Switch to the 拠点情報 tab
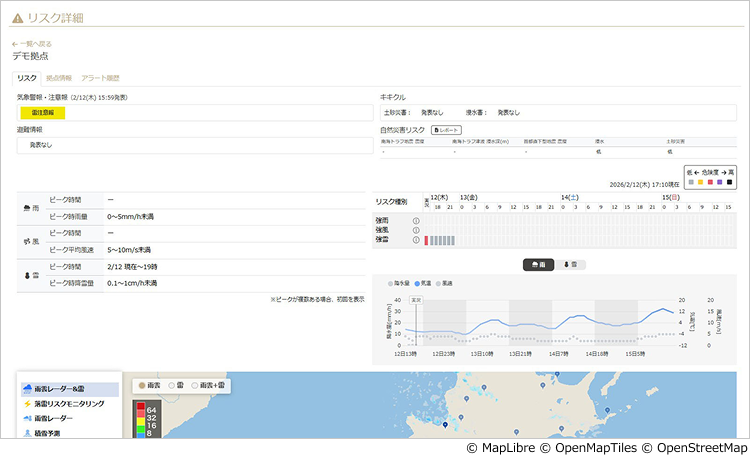The image size is (750, 465). (60, 77)
